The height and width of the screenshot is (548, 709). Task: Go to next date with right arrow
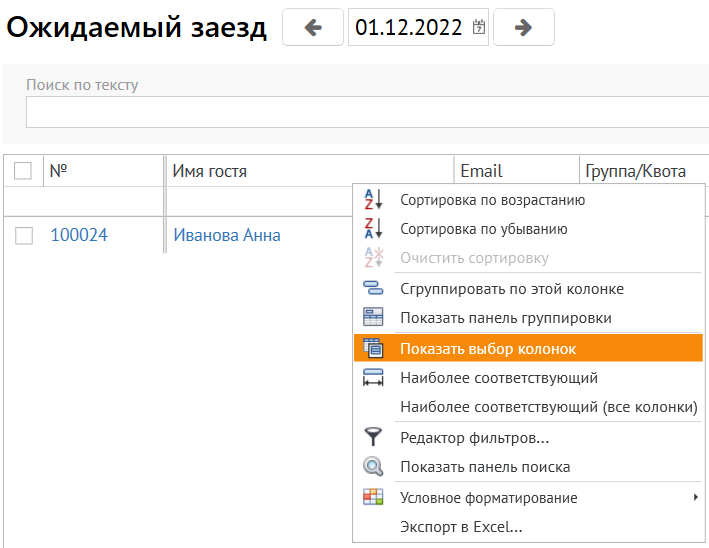(523, 28)
